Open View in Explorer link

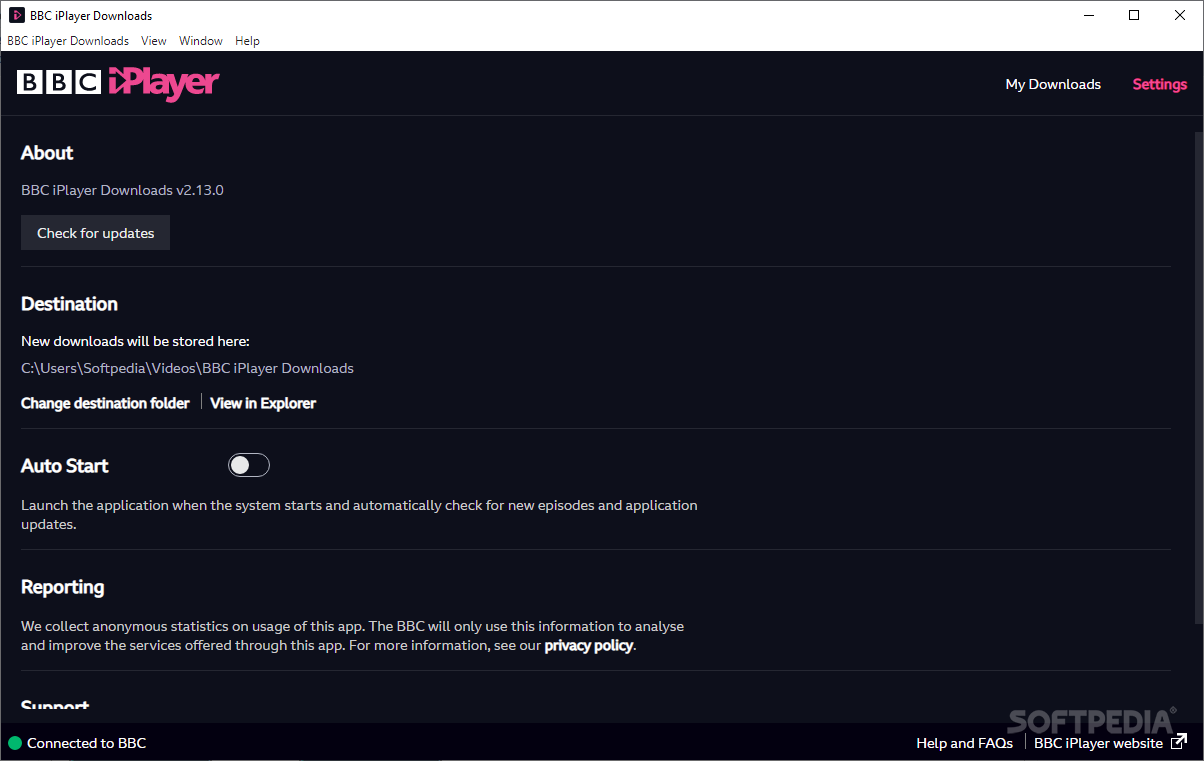pos(263,403)
